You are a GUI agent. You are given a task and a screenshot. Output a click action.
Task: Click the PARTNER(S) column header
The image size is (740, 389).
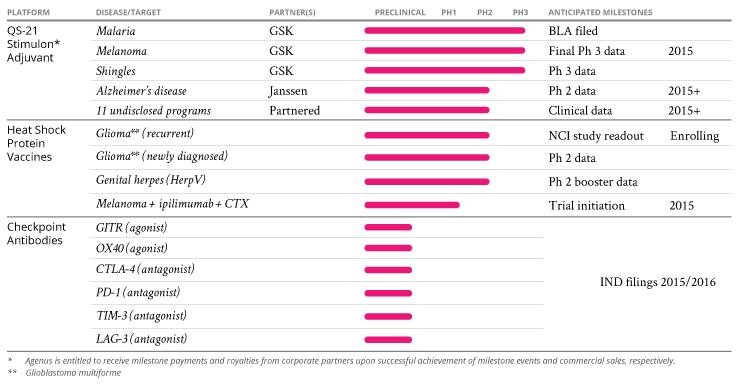pyautogui.click(x=292, y=13)
